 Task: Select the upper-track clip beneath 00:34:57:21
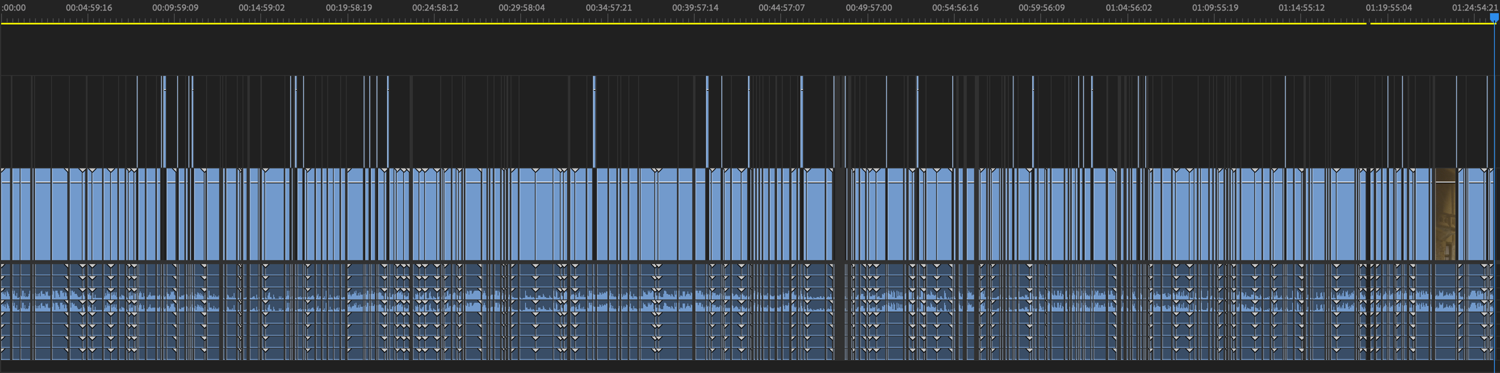(594, 121)
